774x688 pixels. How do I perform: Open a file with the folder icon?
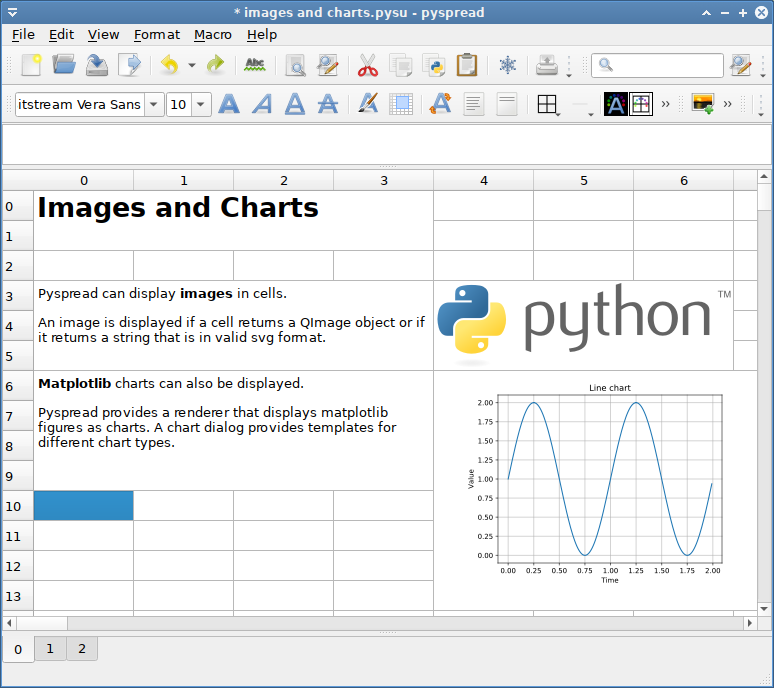coord(64,66)
